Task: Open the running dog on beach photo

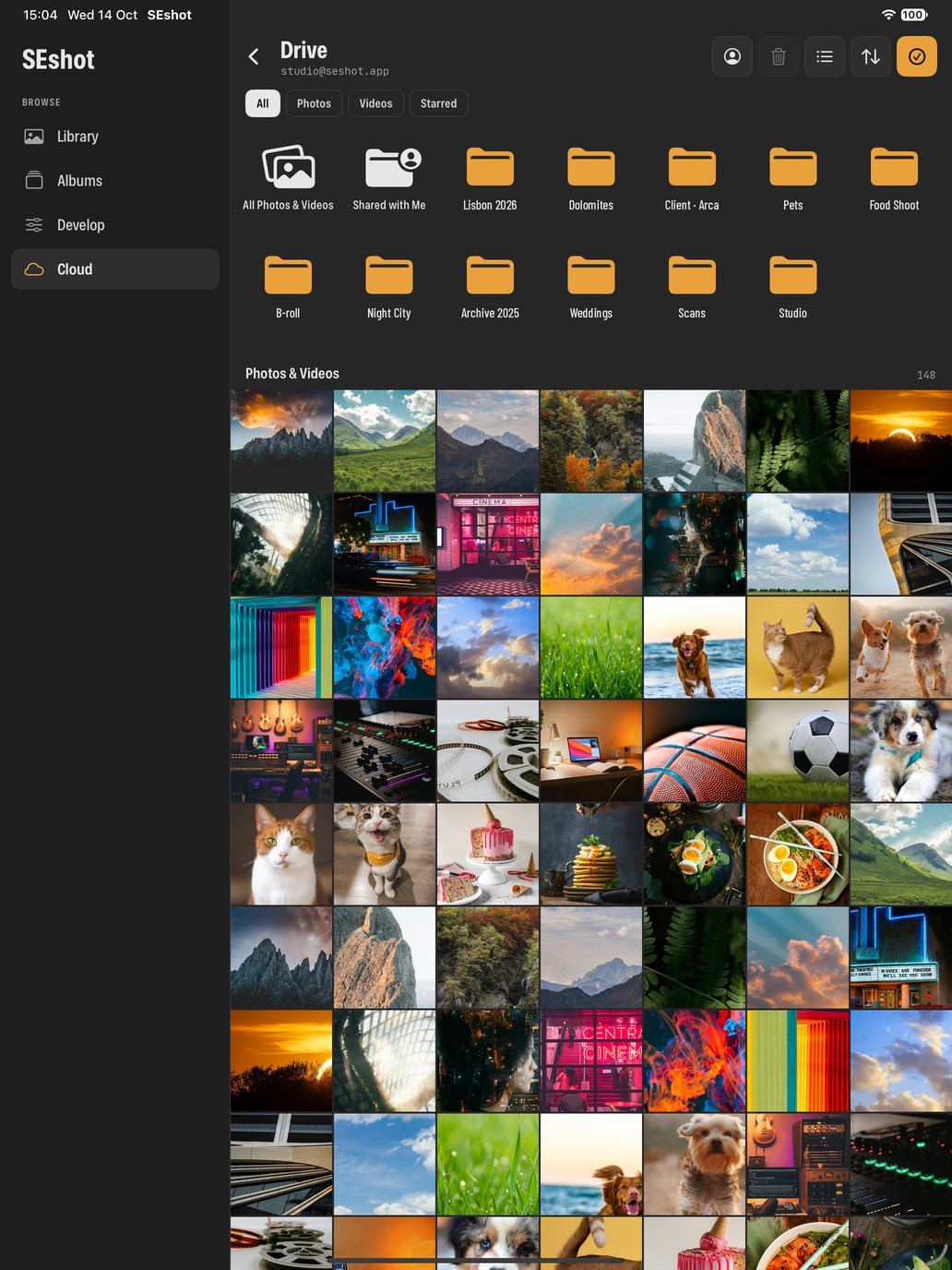Action: (695, 647)
